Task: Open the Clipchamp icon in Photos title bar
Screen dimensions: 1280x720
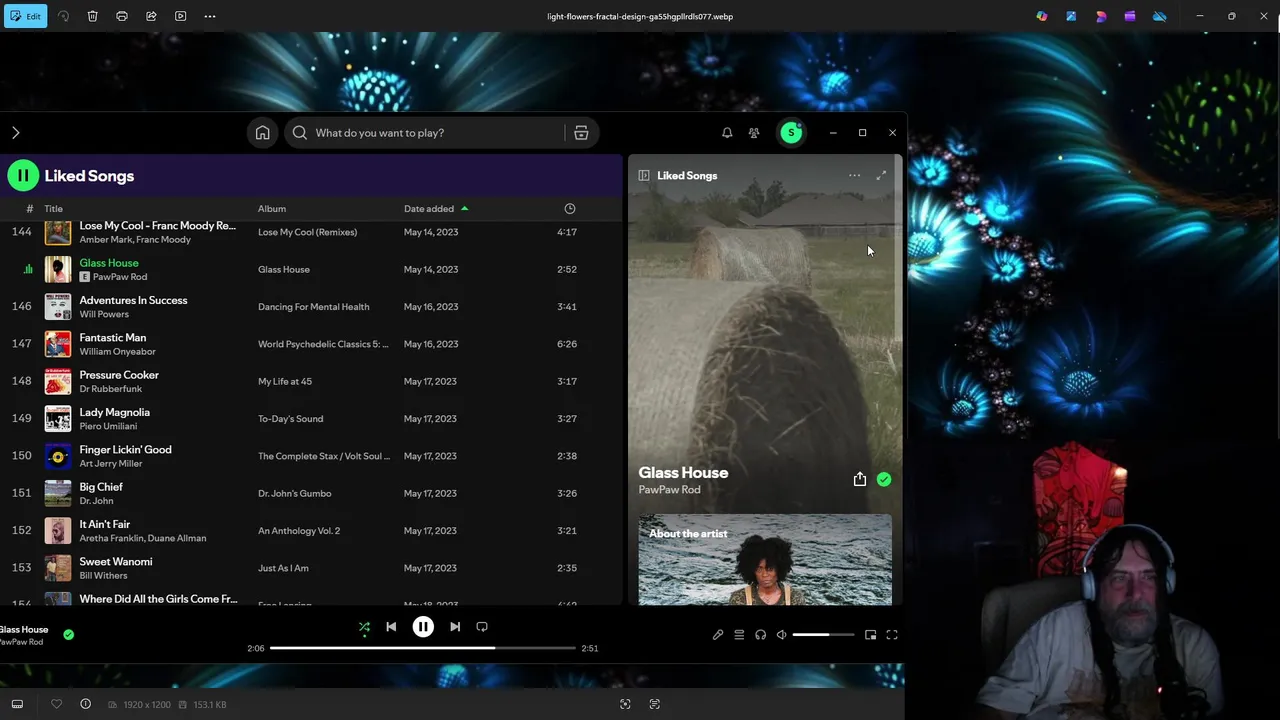Action: (1130, 16)
